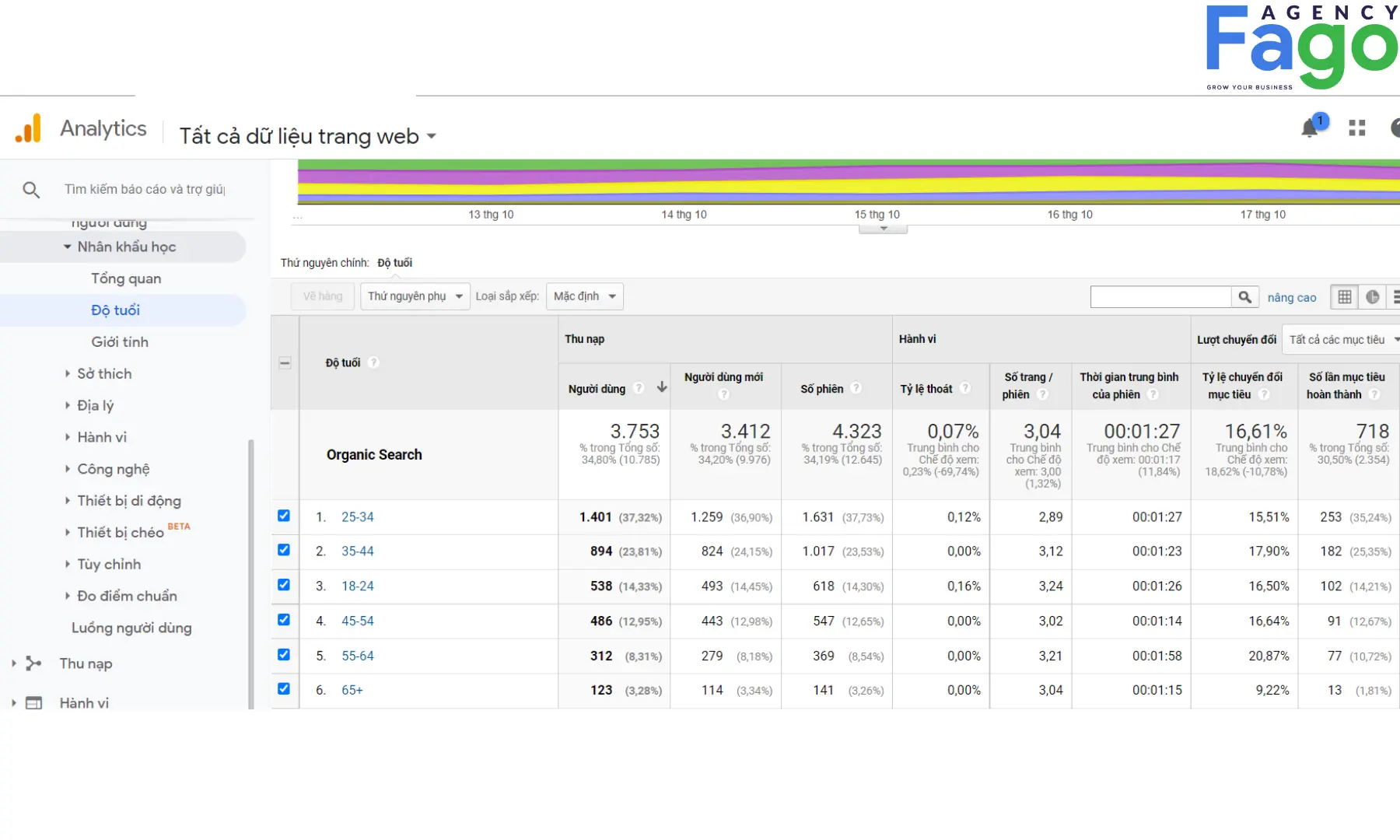This screenshot has height=840, width=1400.
Task: Click the Thu nạp acquisition icon in sidebar
Action: (33, 663)
